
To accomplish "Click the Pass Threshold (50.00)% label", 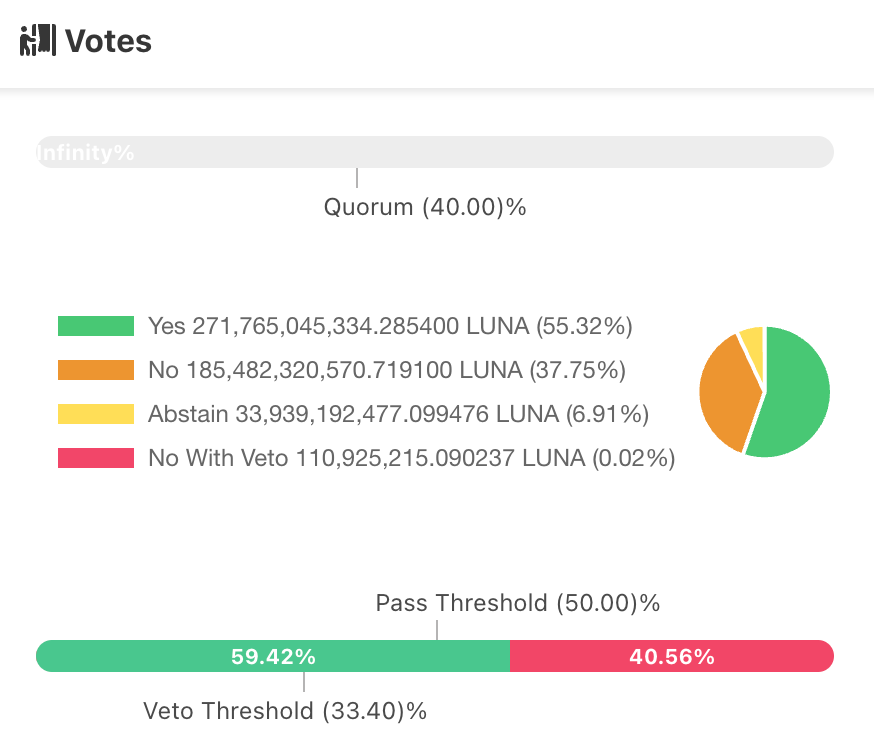I will coord(517,603).
